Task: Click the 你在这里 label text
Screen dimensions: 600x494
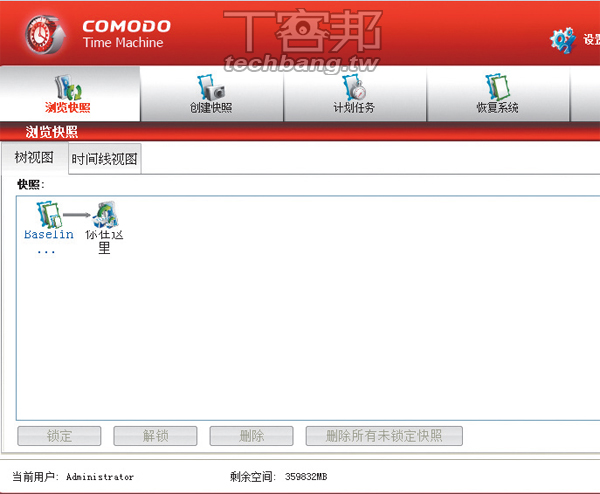Action: pyautogui.click(x=104, y=241)
